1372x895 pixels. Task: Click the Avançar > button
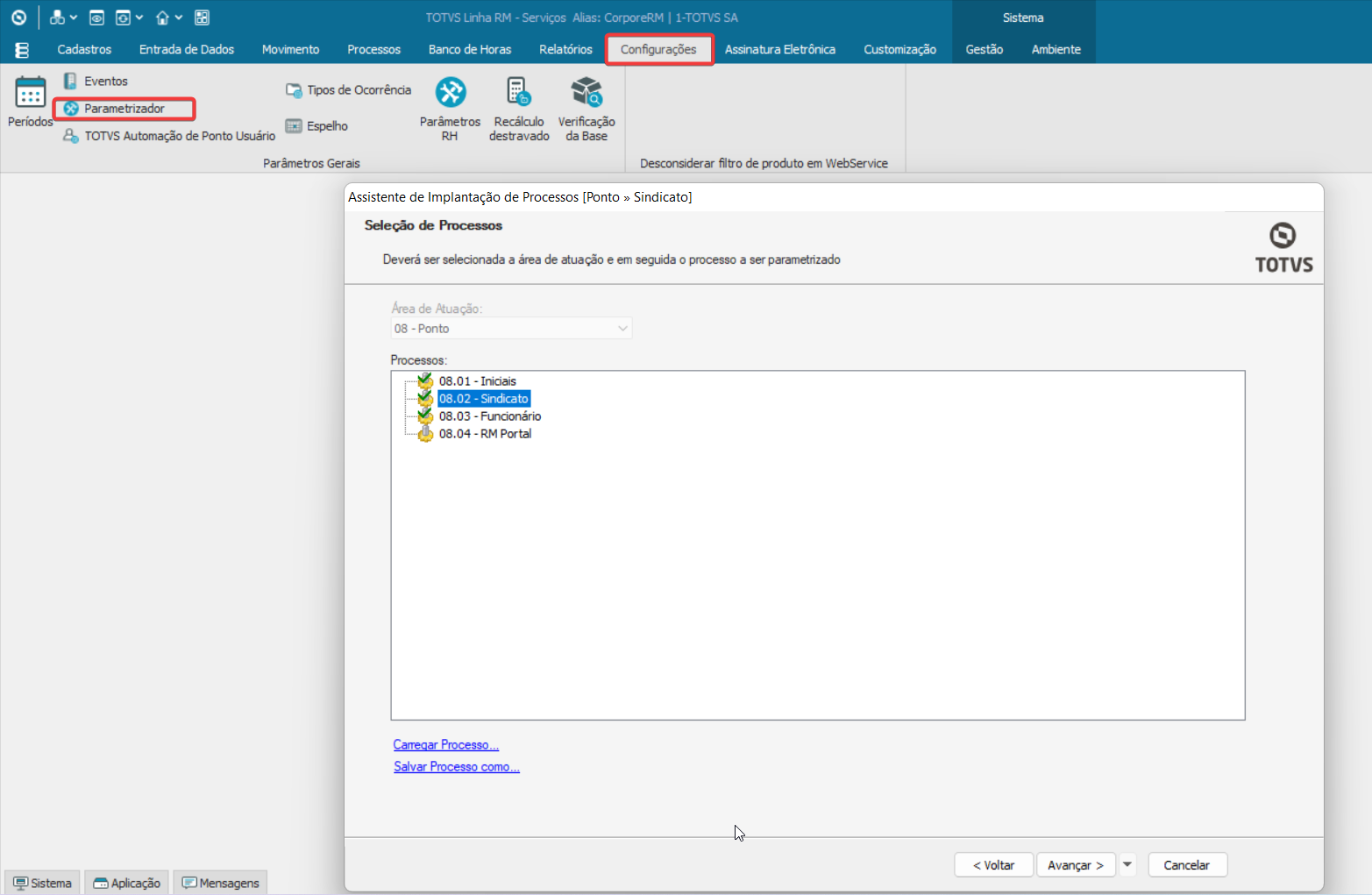click(1076, 865)
